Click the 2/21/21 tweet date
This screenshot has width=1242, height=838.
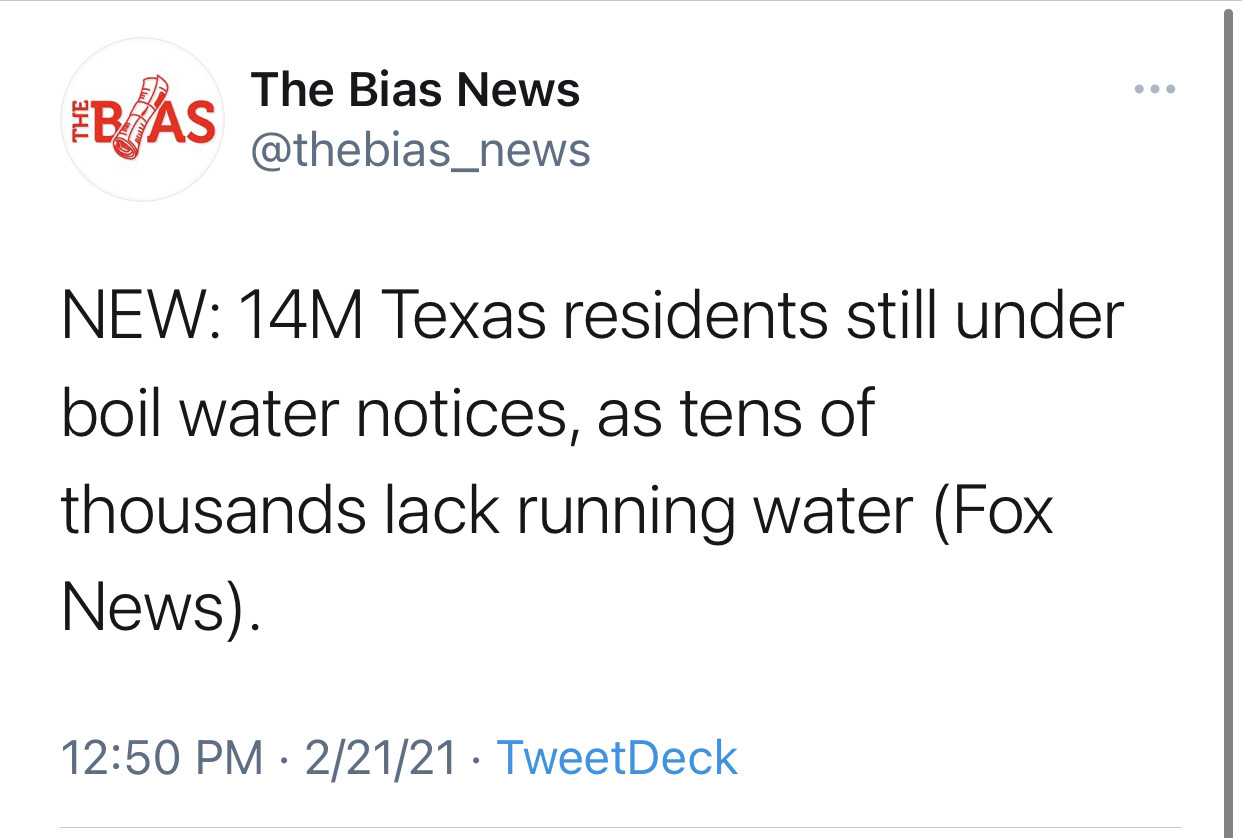pyautogui.click(x=381, y=757)
